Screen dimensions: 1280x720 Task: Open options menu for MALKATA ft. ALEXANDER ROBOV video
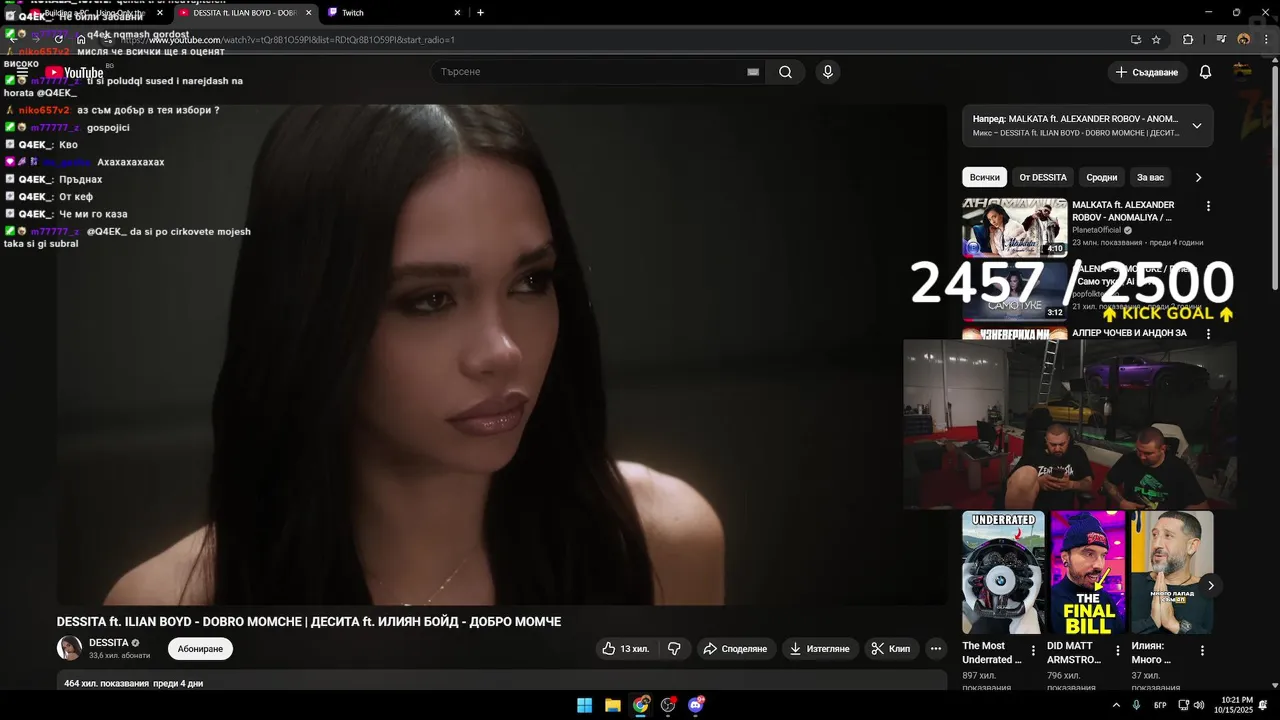pos(1208,206)
